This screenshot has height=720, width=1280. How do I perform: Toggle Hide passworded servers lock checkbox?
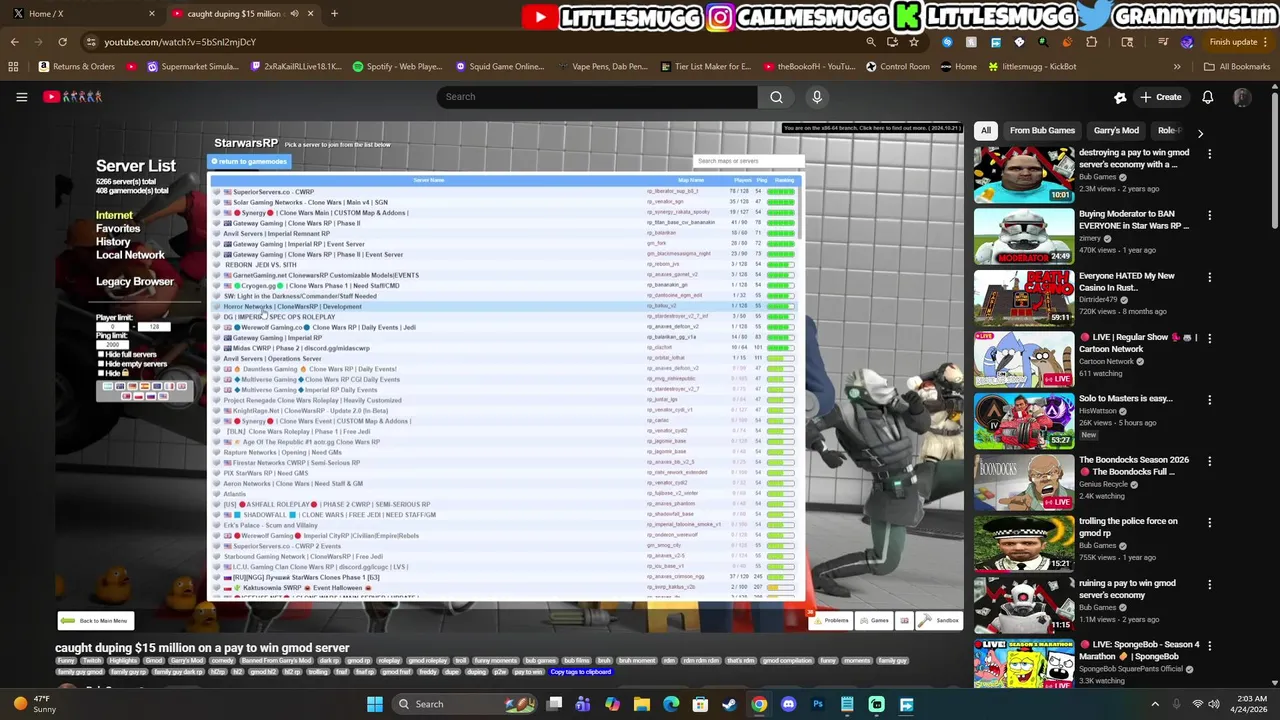point(101,373)
